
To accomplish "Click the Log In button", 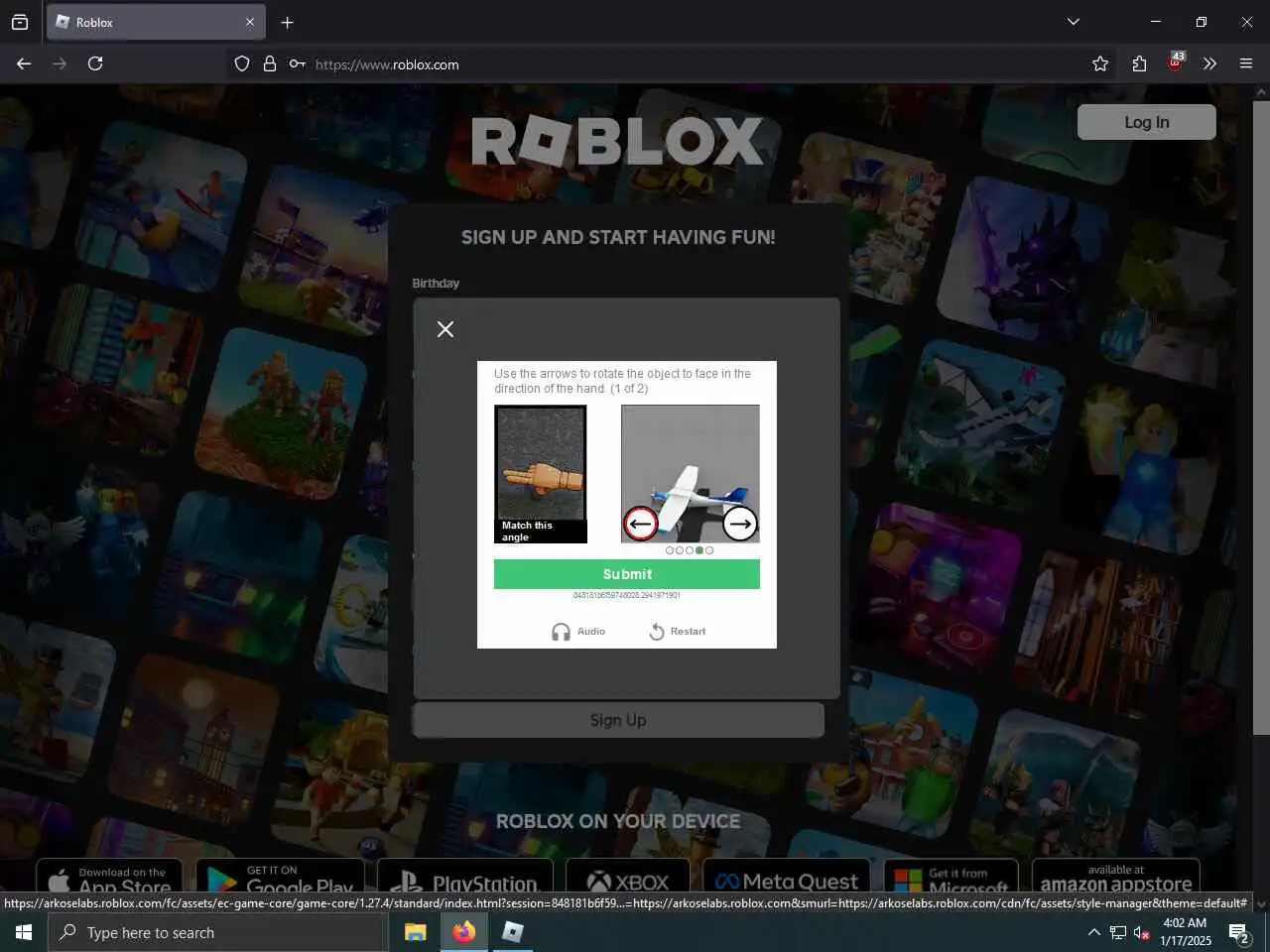I will pyautogui.click(x=1147, y=122).
